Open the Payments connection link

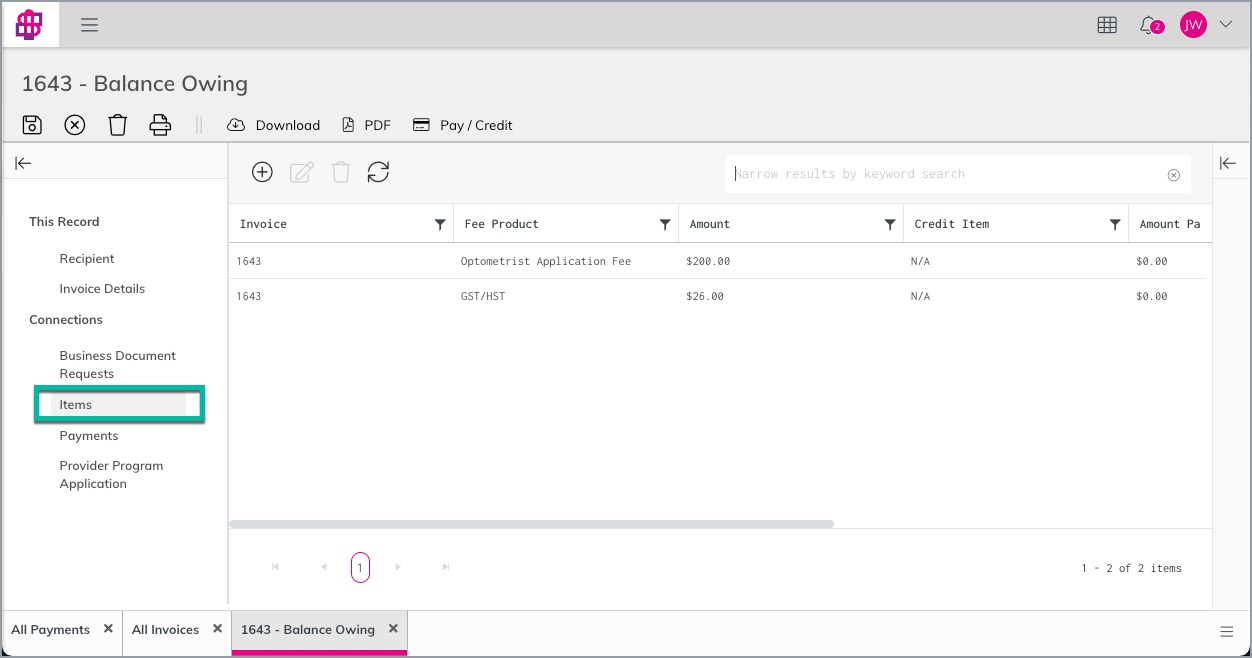(x=89, y=436)
